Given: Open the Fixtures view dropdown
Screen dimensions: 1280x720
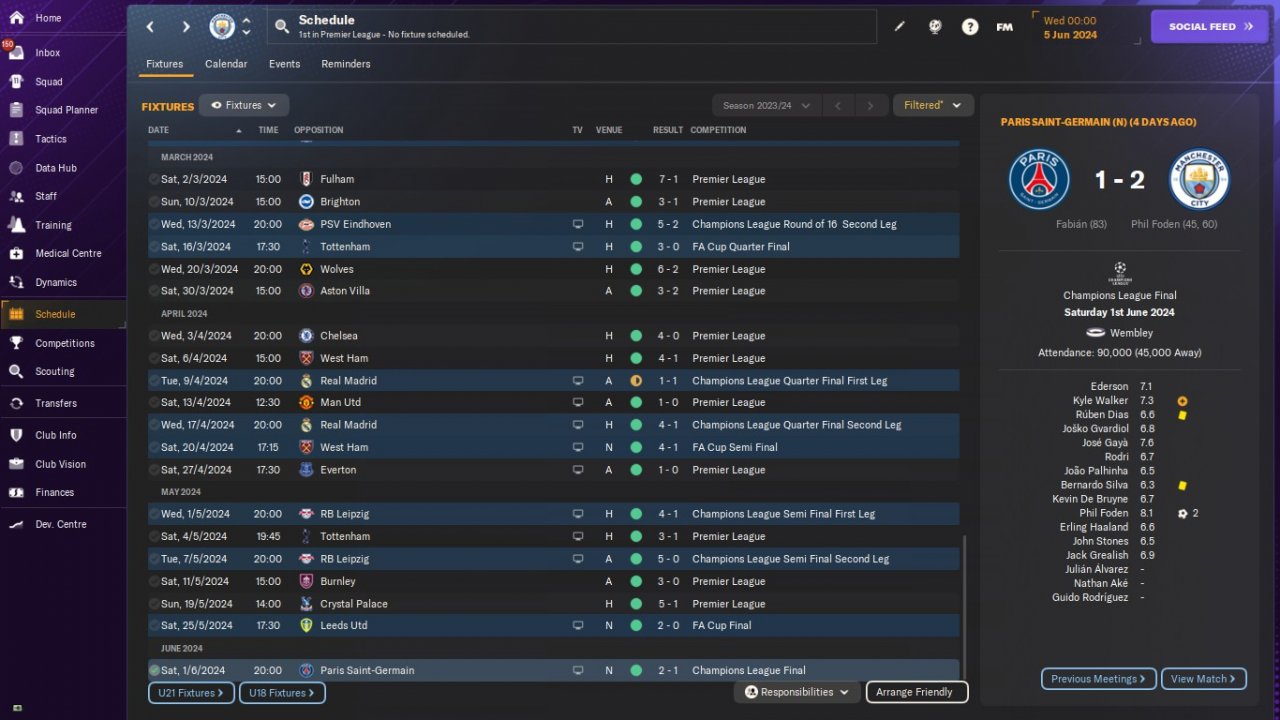Looking at the screenshot, I should (x=244, y=105).
